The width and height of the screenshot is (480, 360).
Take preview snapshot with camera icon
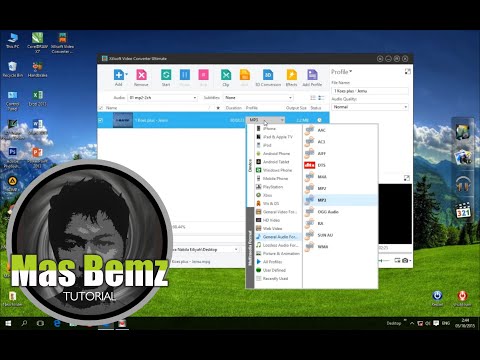pyautogui.click(x=405, y=260)
